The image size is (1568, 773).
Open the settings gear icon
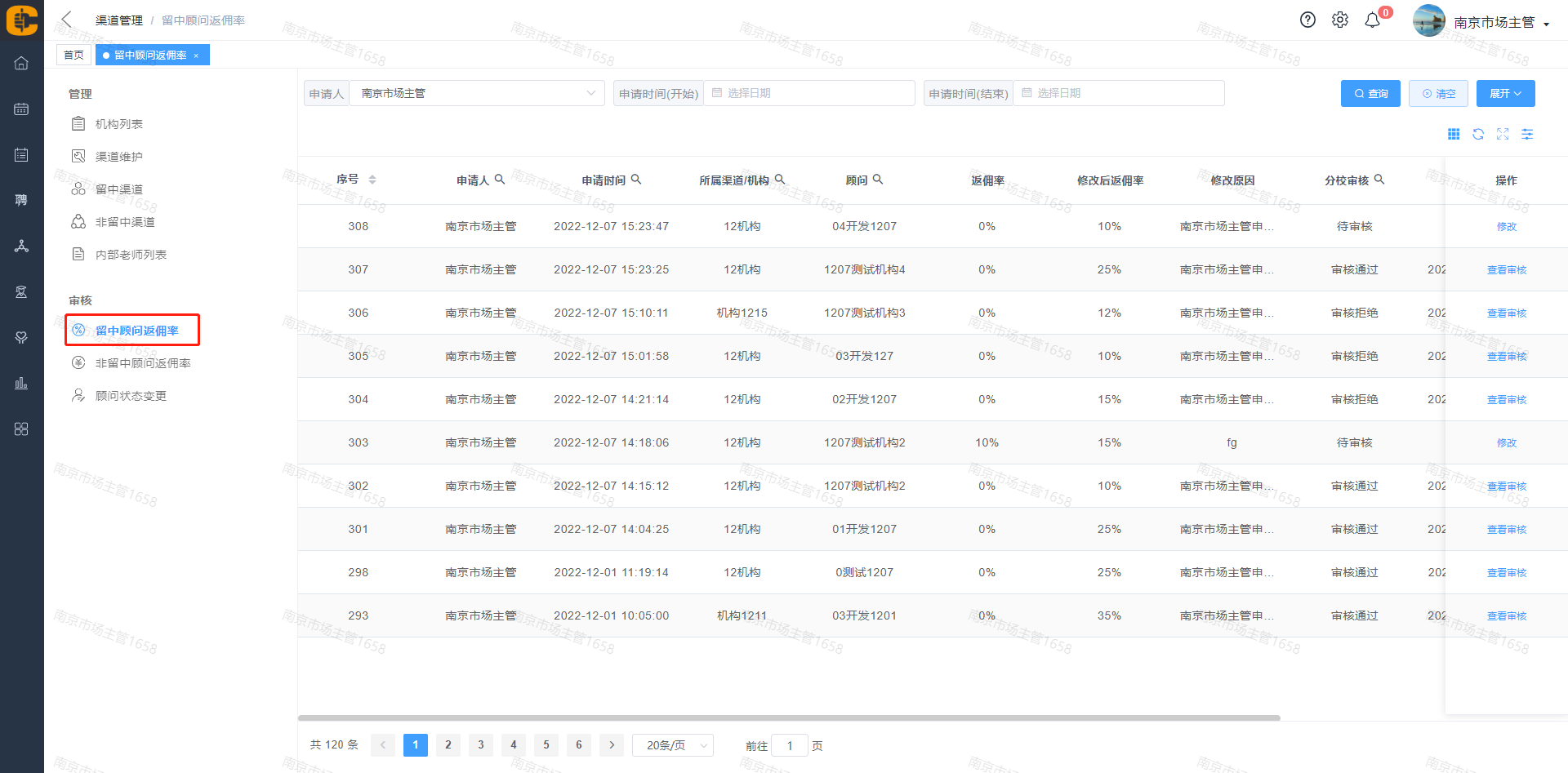click(x=1340, y=20)
